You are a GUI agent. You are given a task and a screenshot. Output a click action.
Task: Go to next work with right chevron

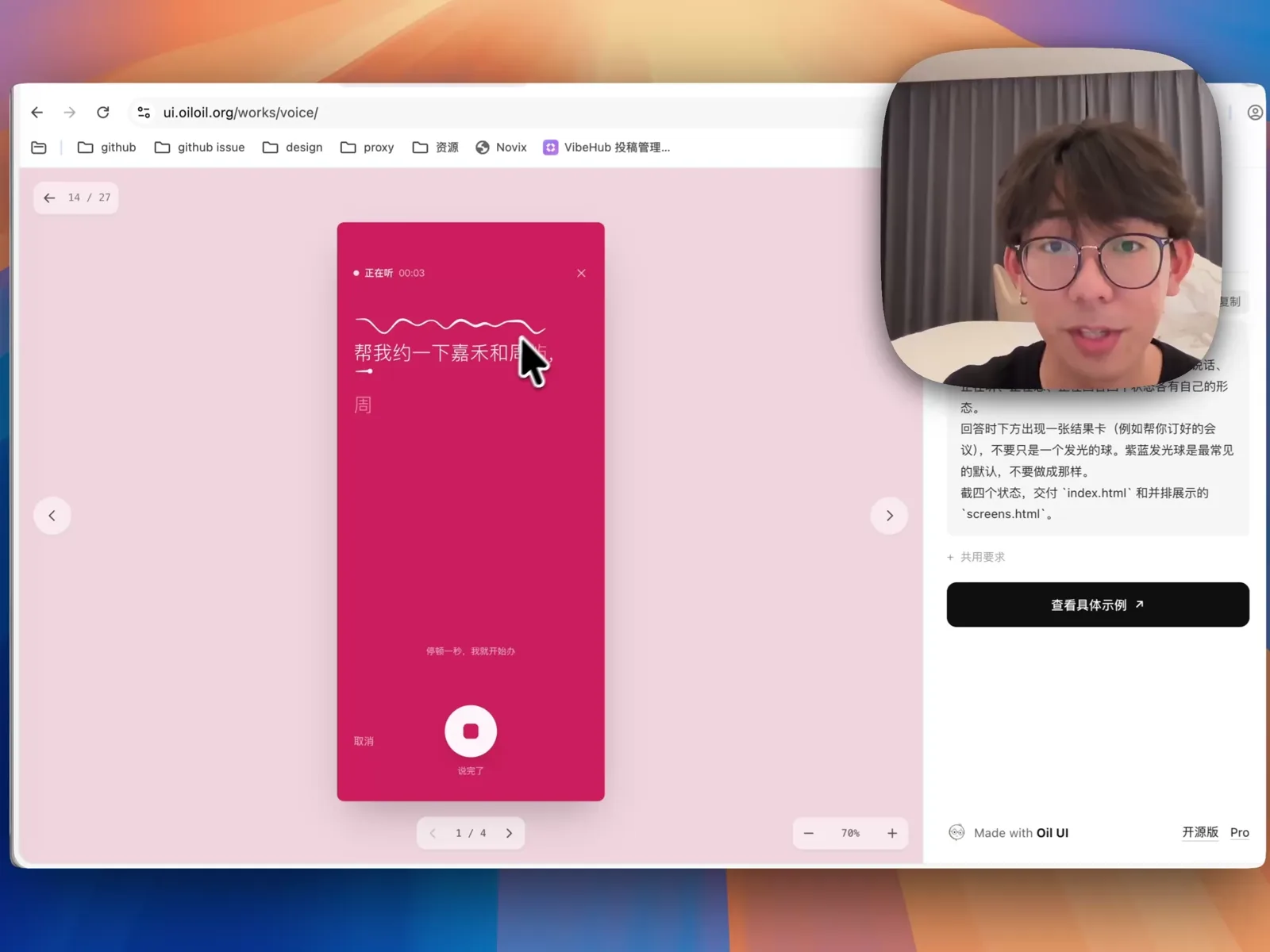coord(889,516)
